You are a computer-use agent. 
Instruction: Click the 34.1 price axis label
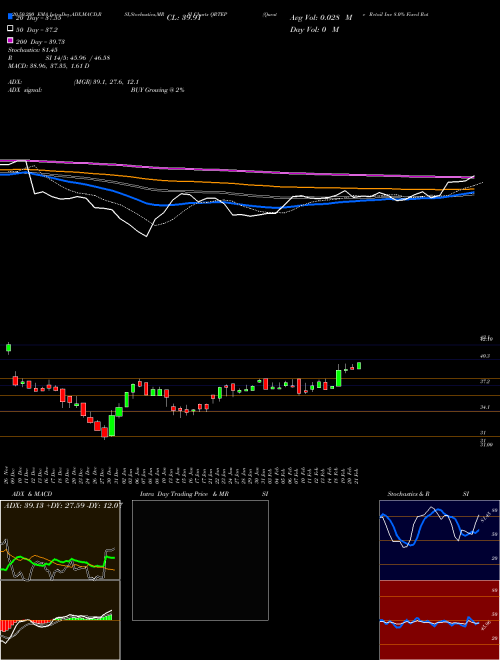click(485, 407)
